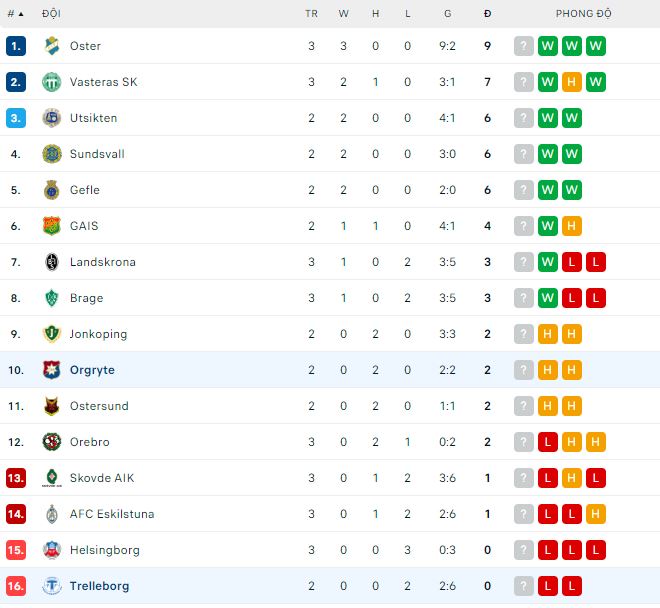660x608 pixels.
Task: Click GAIS's green W form badge
Action: (548, 226)
